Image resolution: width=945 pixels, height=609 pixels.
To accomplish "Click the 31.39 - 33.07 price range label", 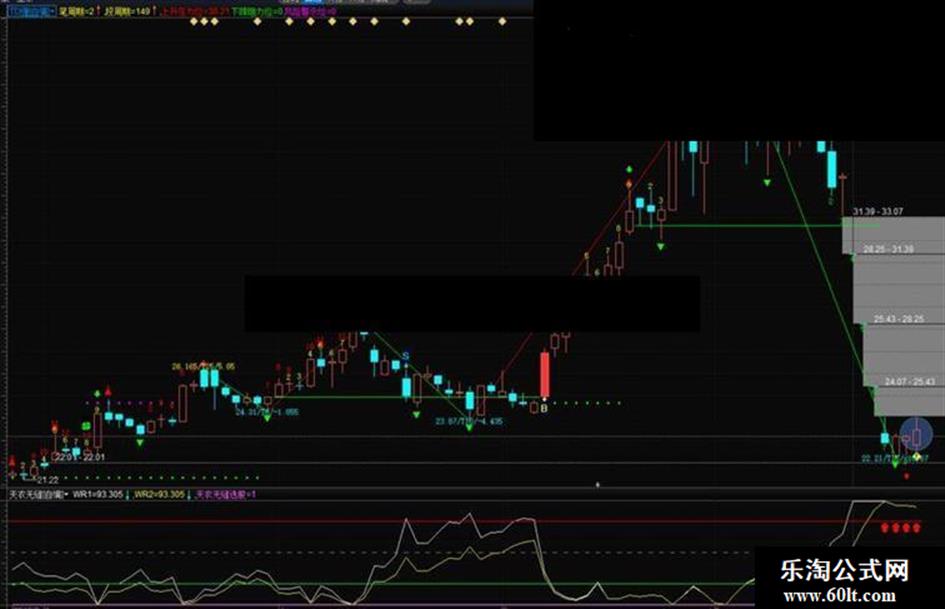I will click(878, 212).
